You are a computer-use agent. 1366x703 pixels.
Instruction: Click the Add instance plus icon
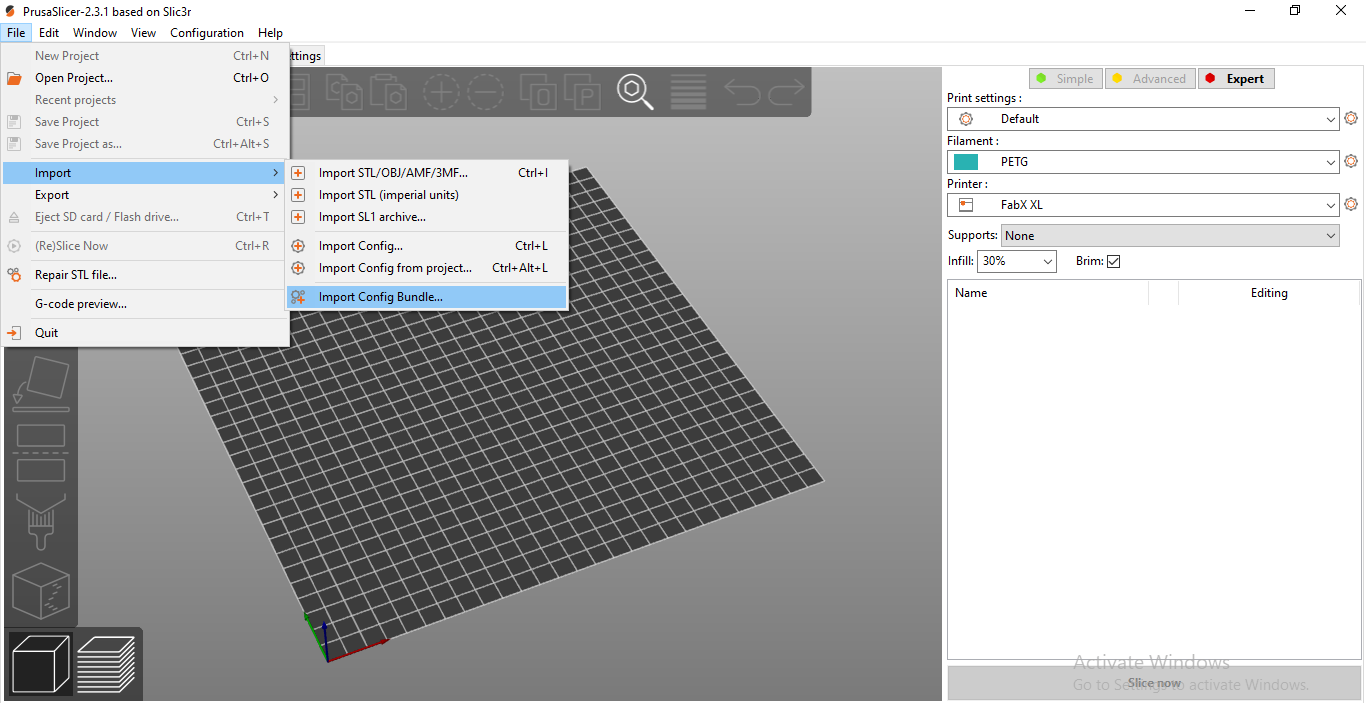[x=441, y=92]
